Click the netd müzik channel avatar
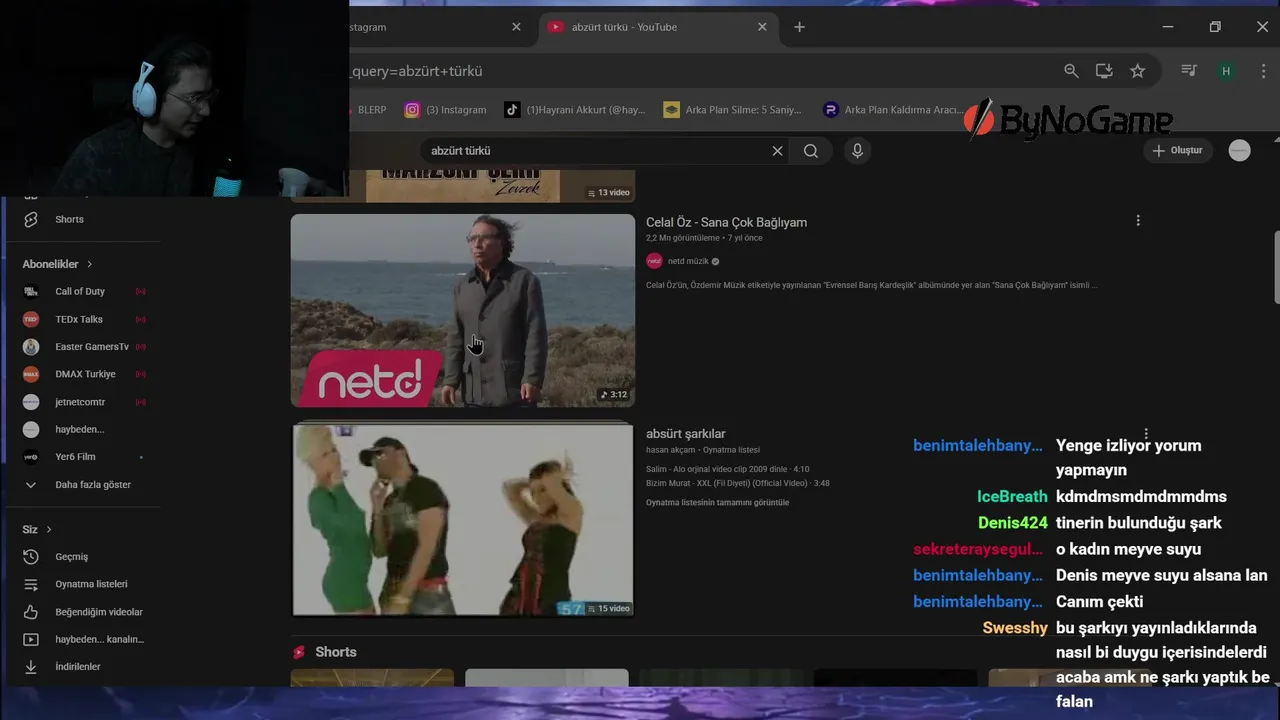The image size is (1280, 720). (x=654, y=261)
